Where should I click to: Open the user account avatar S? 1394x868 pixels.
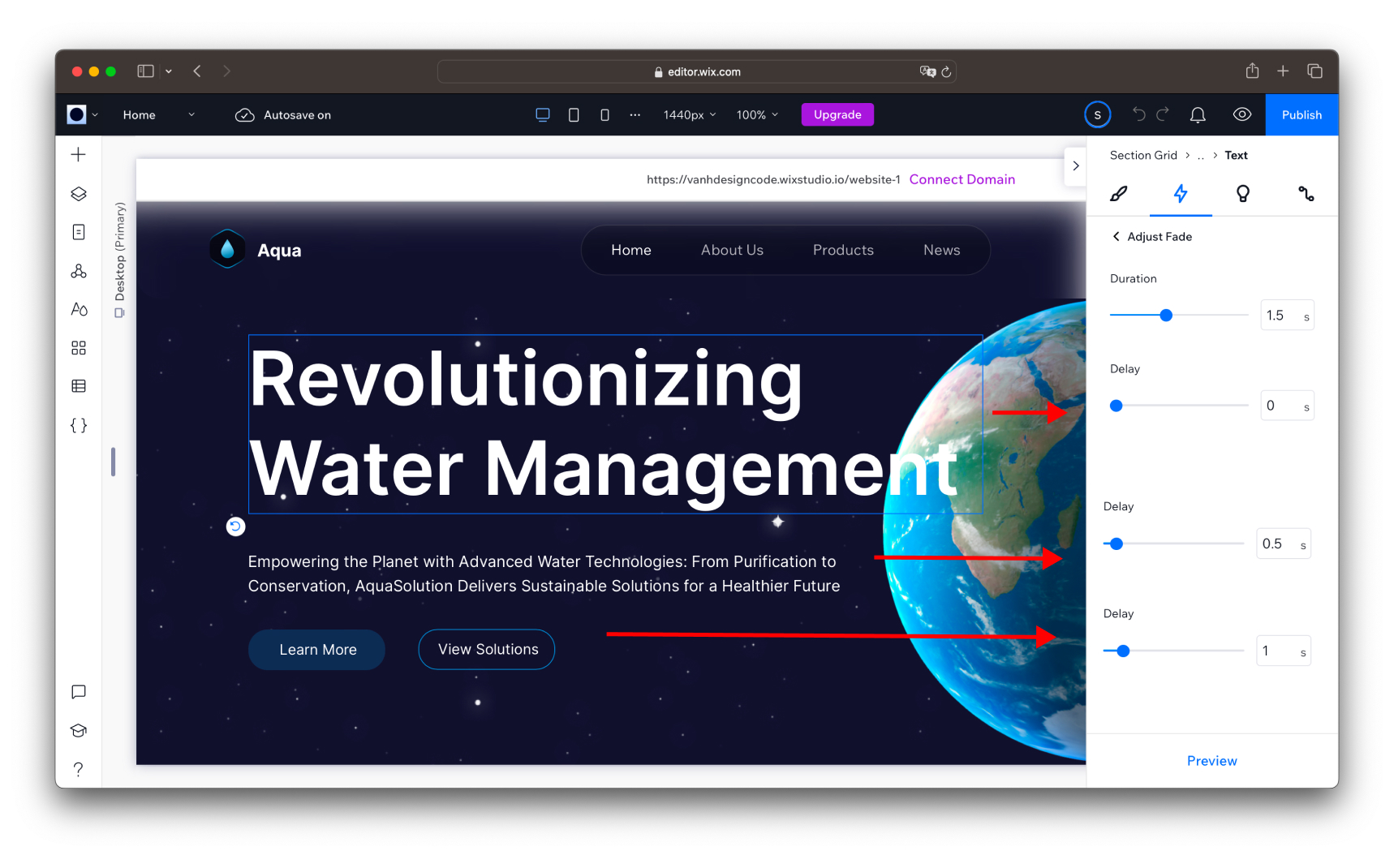click(1097, 114)
